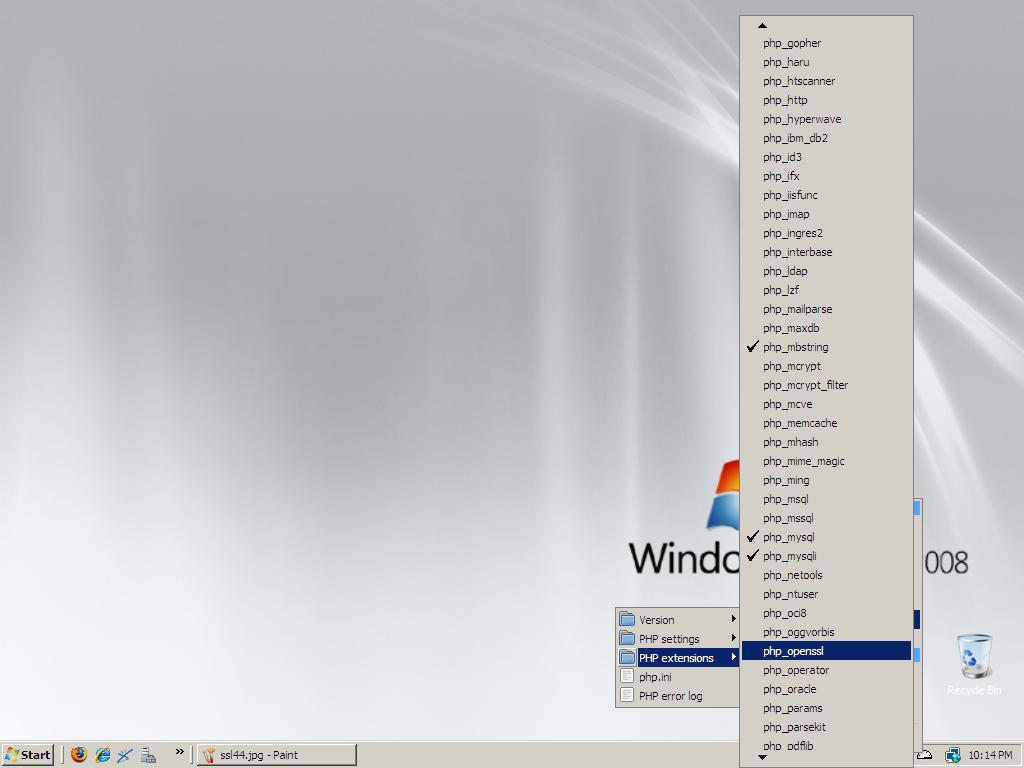Expand the Version submenu arrow
The width and height of the screenshot is (1024, 768).
click(x=733, y=620)
